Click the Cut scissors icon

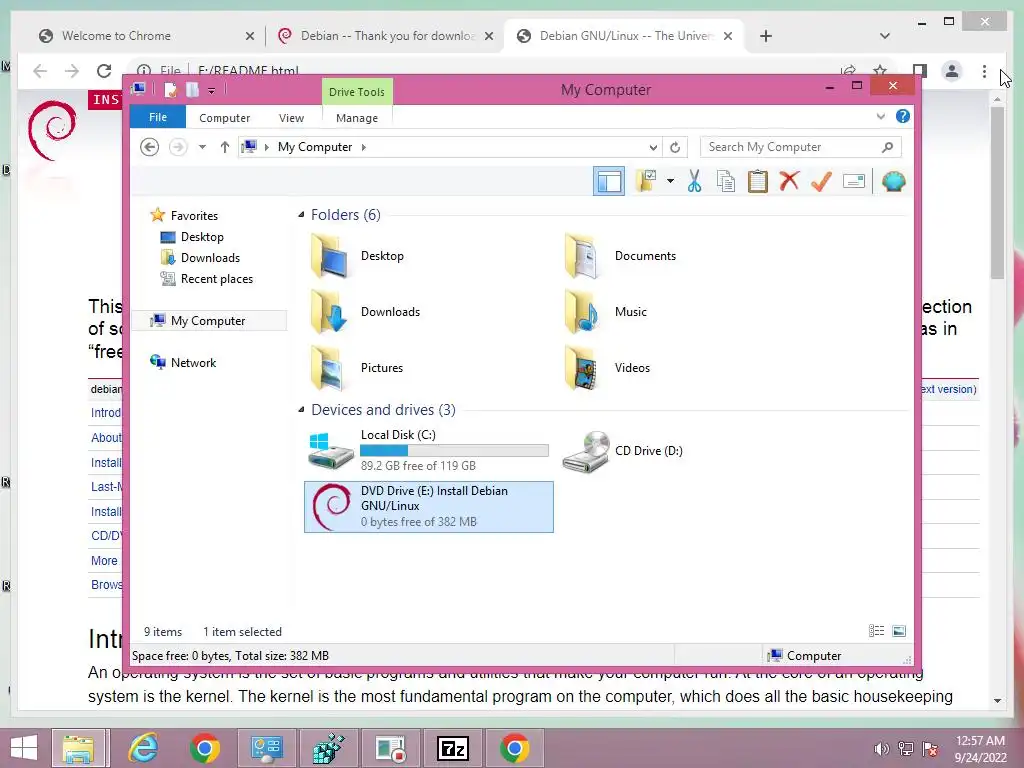point(694,182)
